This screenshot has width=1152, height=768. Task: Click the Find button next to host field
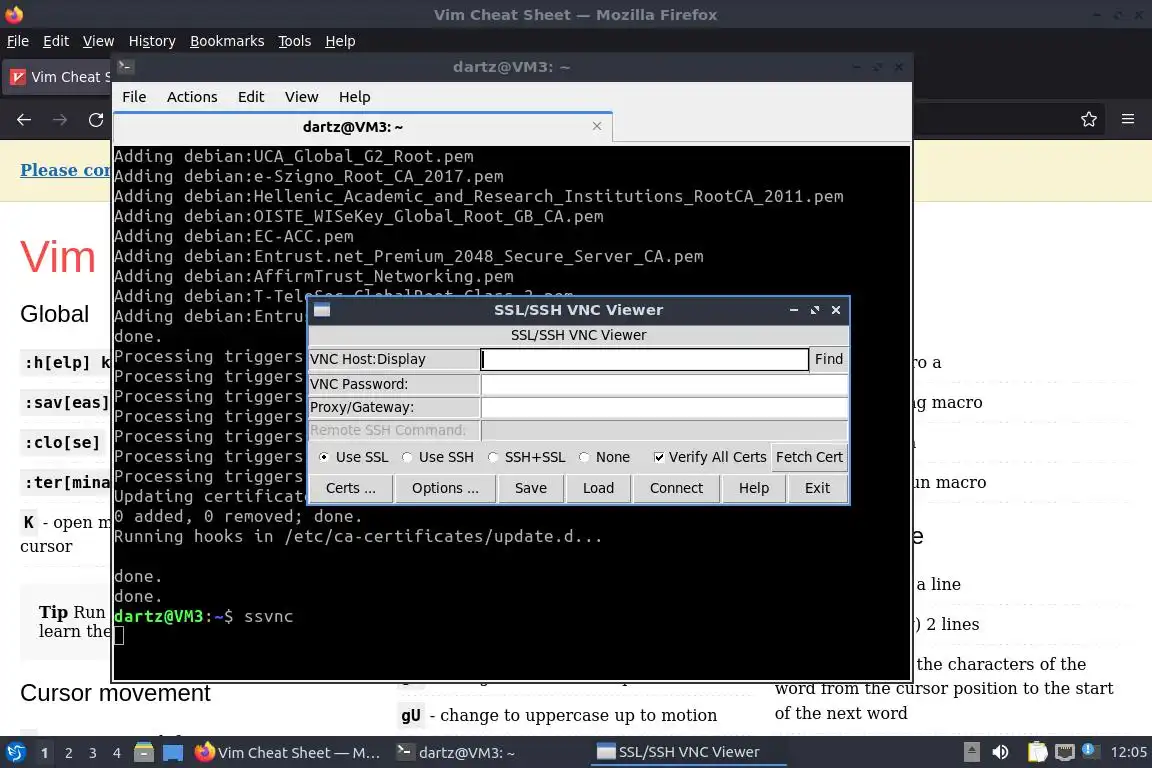point(829,359)
